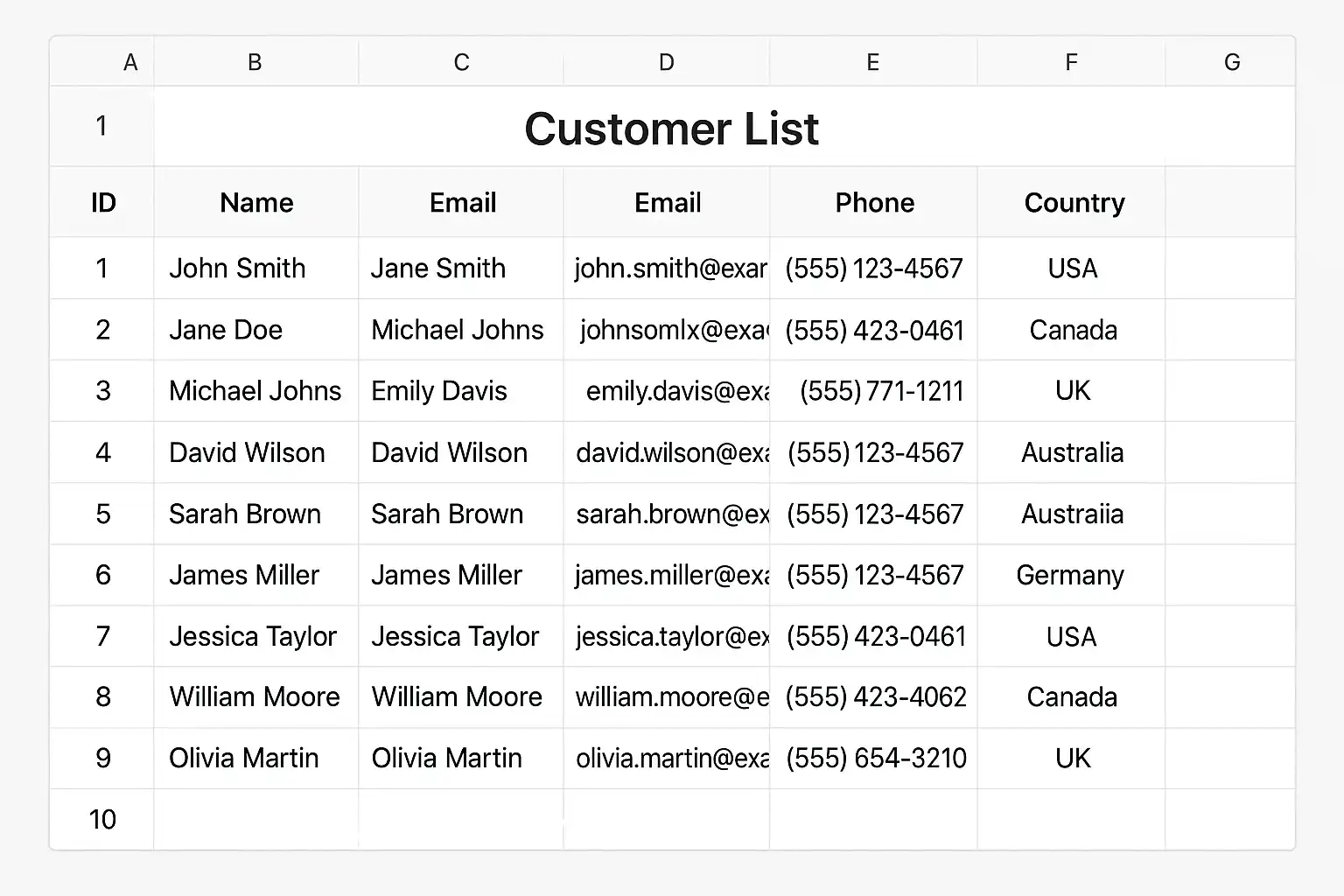Select the john.smith@ email cell
The image size is (1344, 896).
click(669, 269)
